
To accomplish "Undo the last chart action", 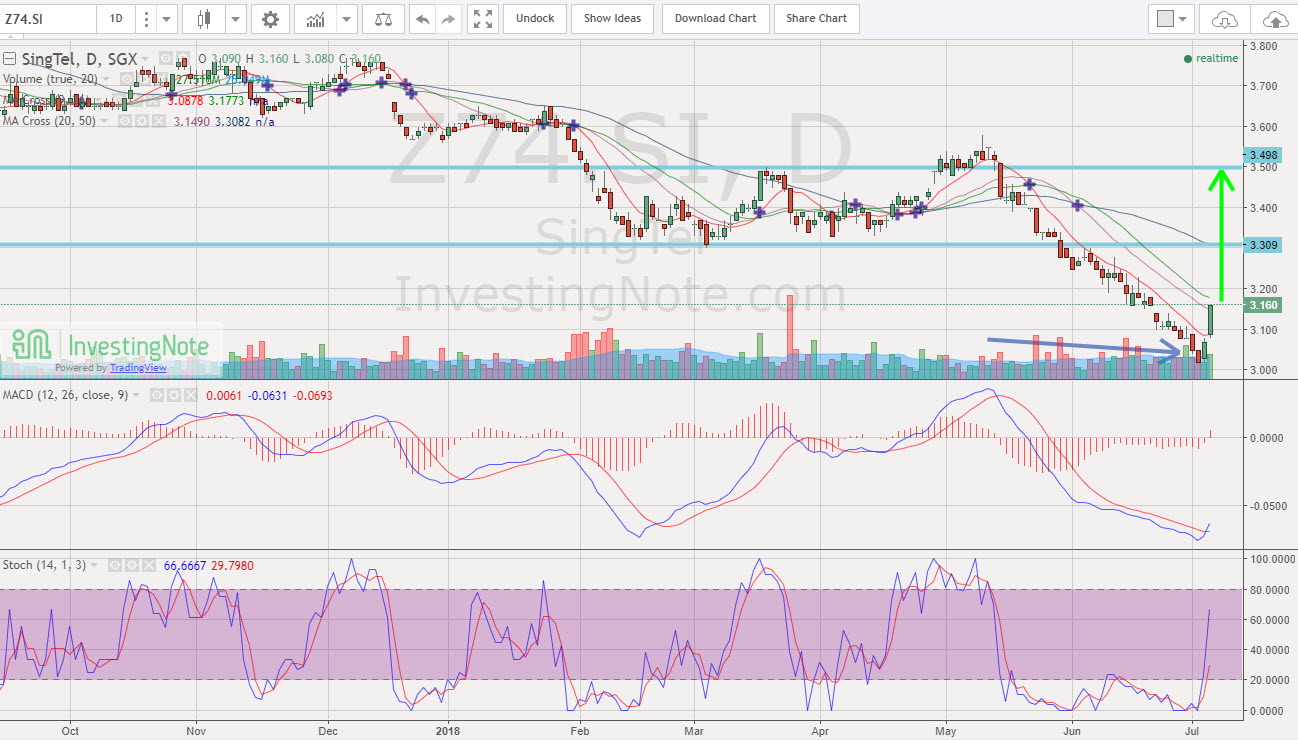I will point(423,19).
